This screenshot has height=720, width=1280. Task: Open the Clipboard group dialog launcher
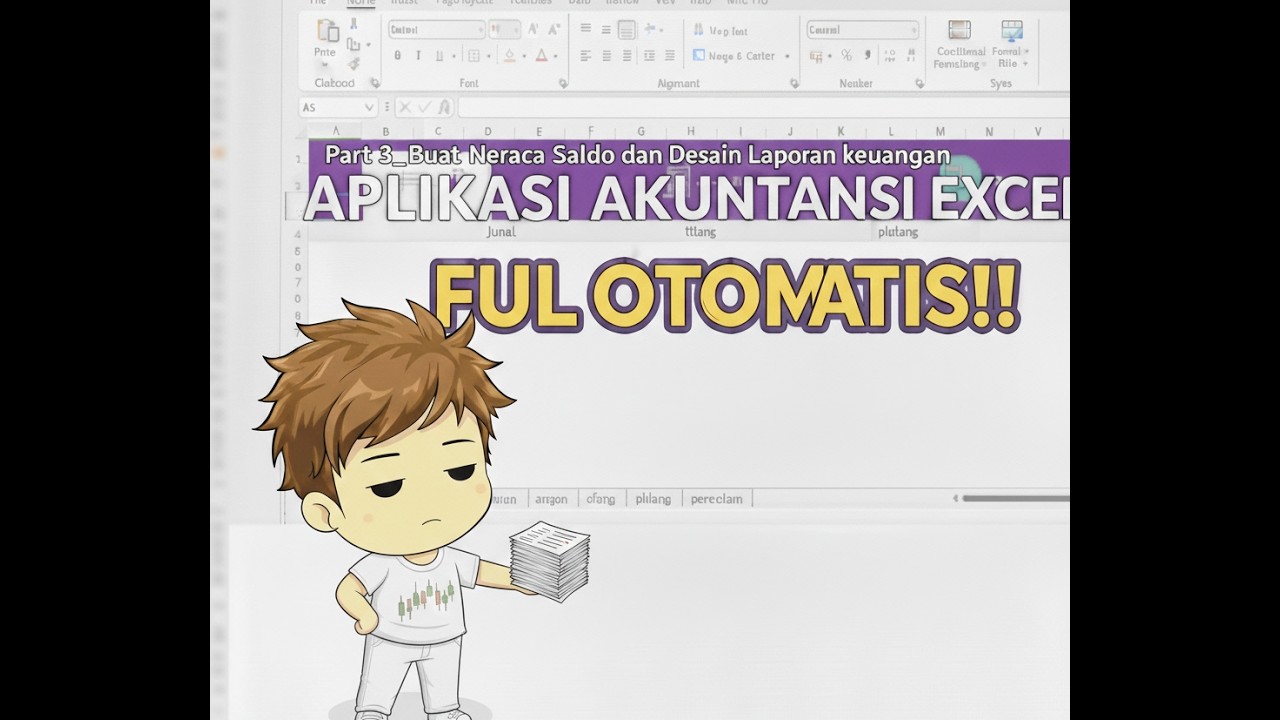coord(375,83)
